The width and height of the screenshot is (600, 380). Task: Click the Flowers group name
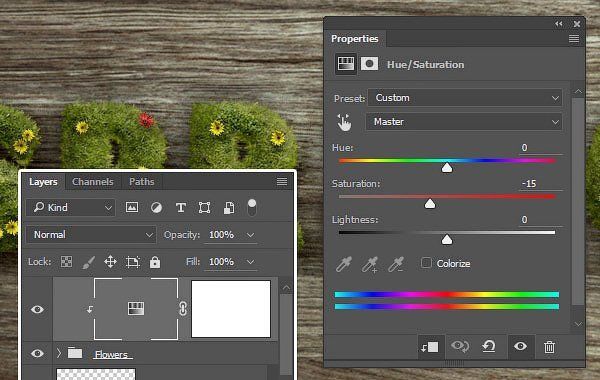click(111, 354)
